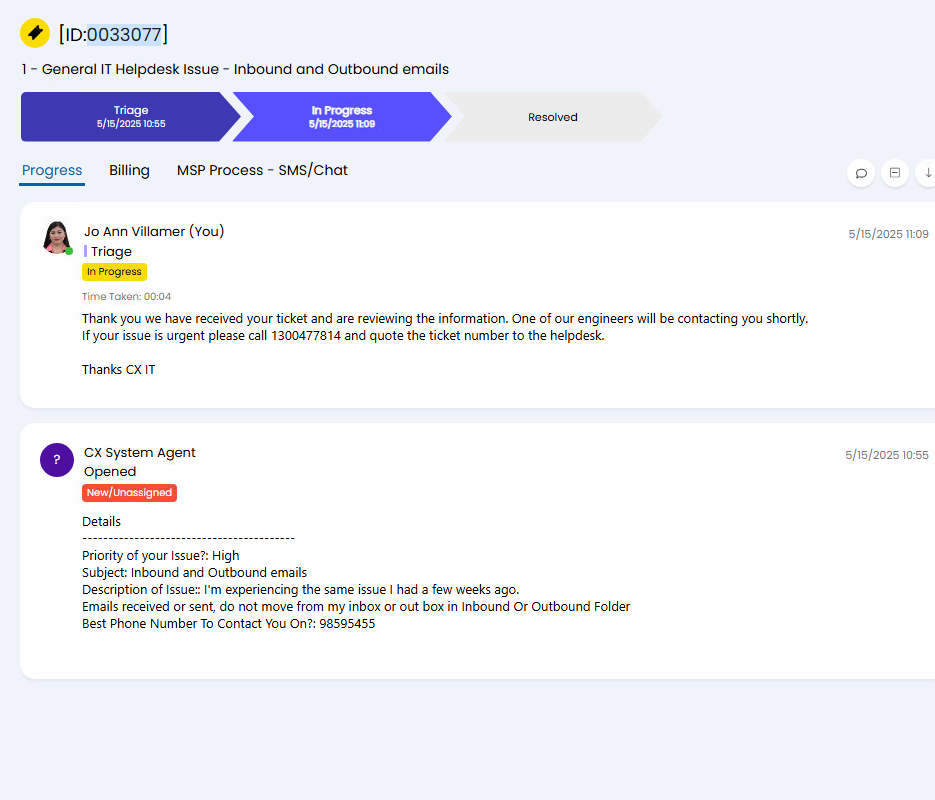This screenshot has height=800, width=935.
Task: Switch to the Progress tab
Action: 52,170
